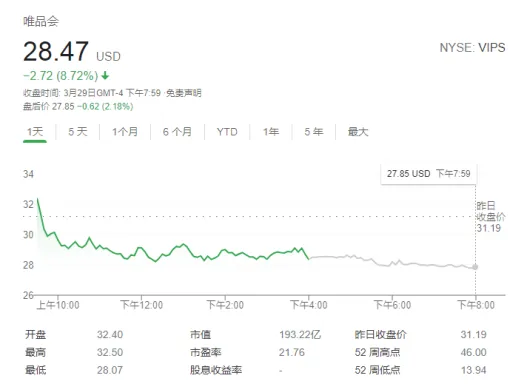The width and height of the screenshot is (508, 385).
Task: Switch to the 1年 chart range
Action: (x=271, y=132)
